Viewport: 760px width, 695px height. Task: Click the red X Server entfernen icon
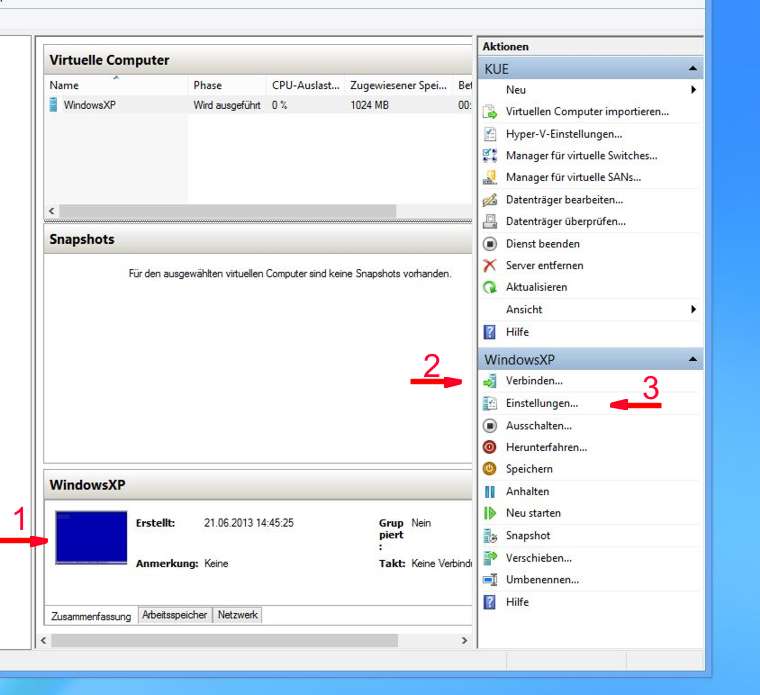490,265
